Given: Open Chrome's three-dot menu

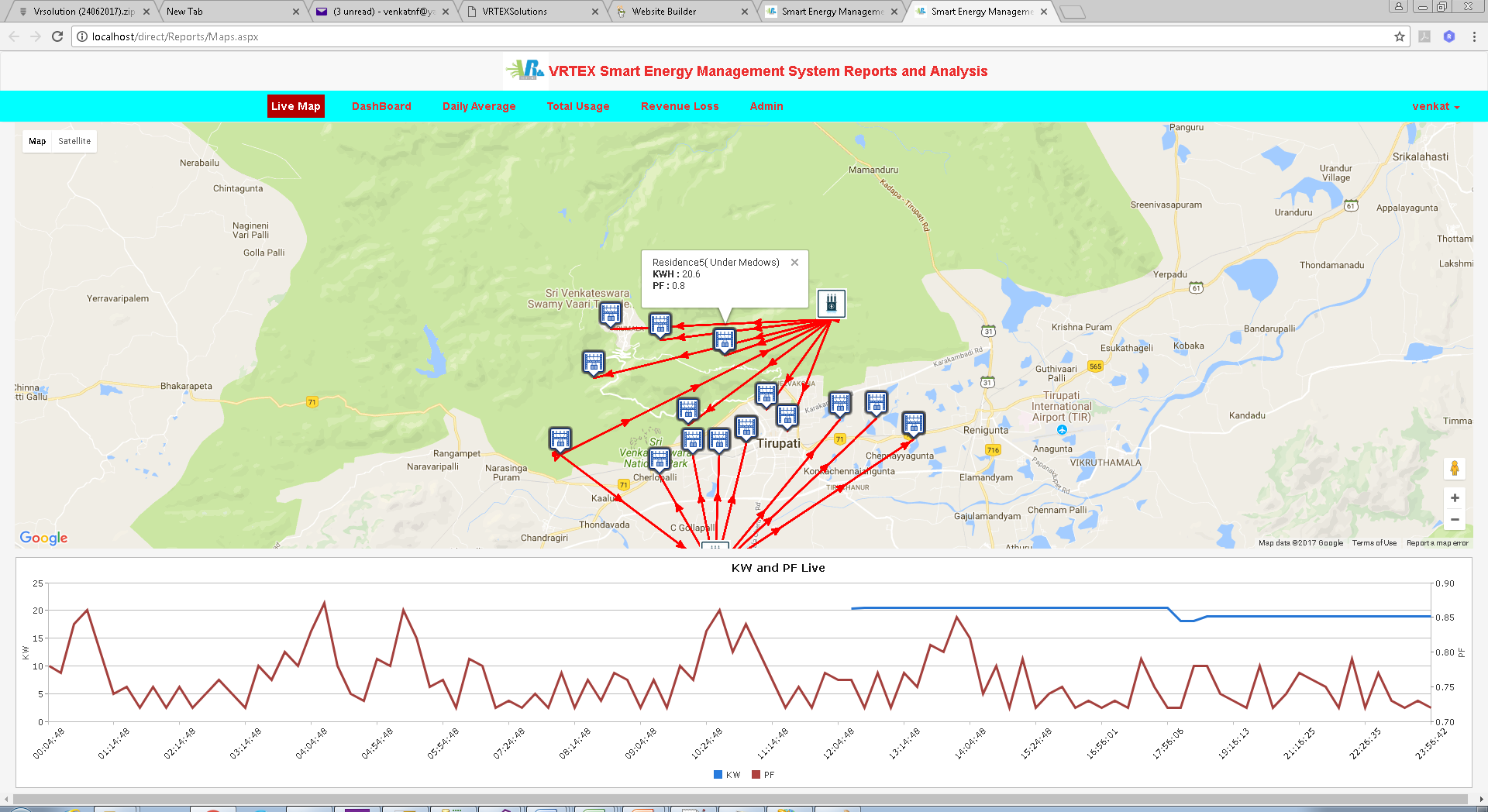Looking at the screenshot, I should pos(1473,36).
